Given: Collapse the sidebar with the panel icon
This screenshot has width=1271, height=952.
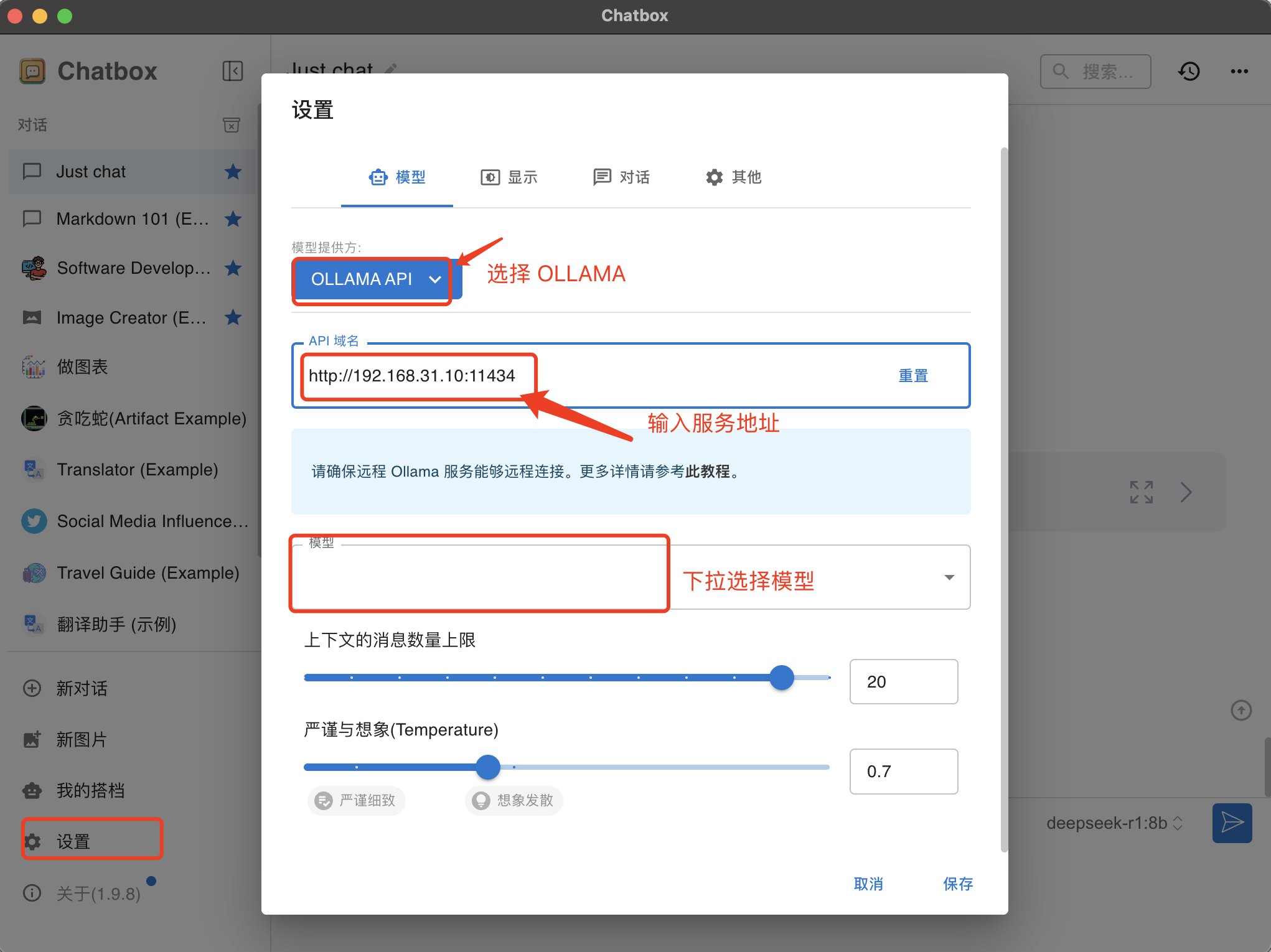Looking at the screenshot, I should click(x=233, y=71).
